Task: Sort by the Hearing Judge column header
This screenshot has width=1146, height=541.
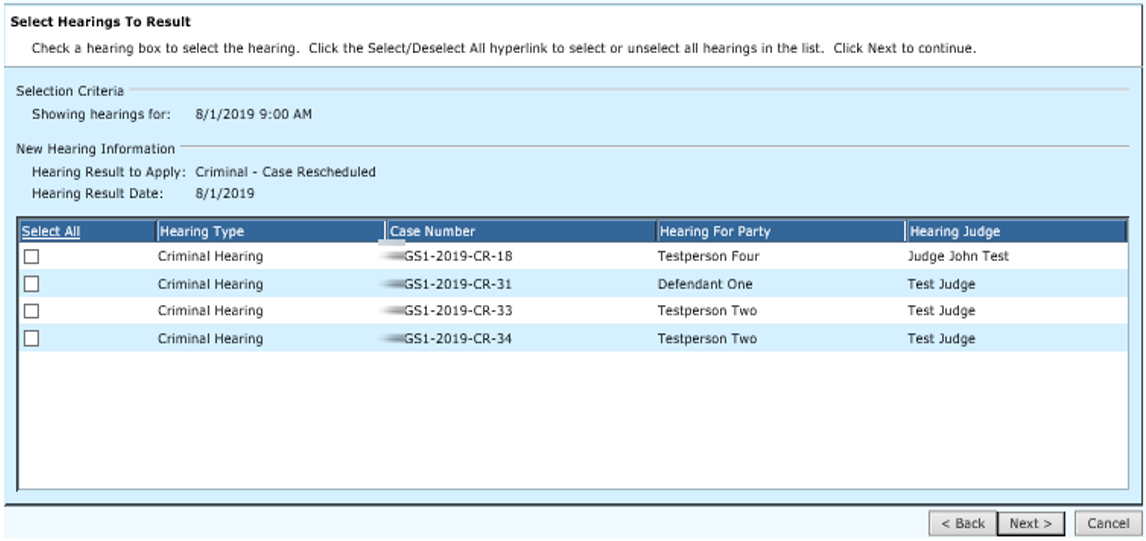Action: (x=954, y=232)
